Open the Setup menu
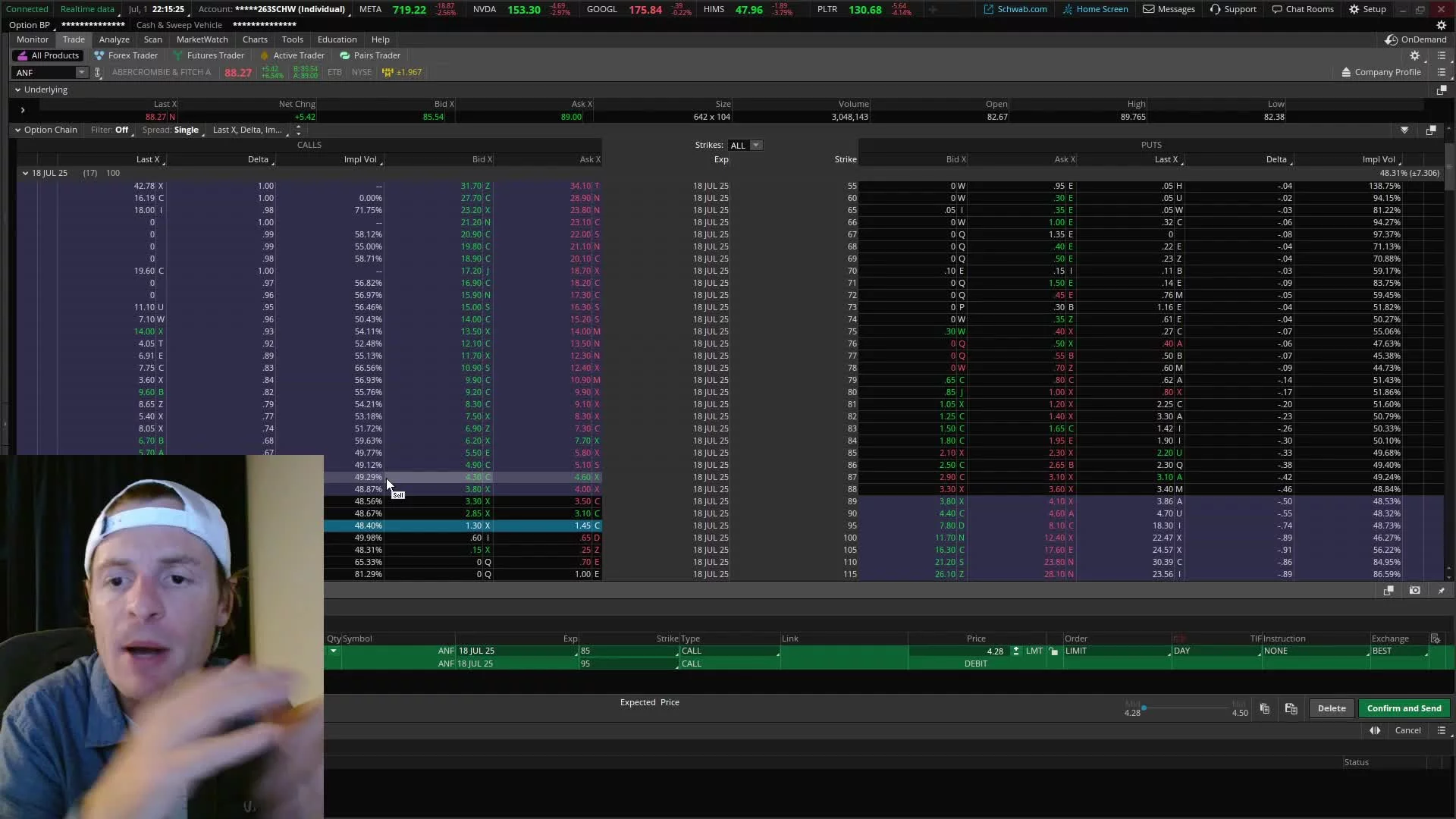The width and height of the screenshot is (1456, 819). [x=1367, y=9]
